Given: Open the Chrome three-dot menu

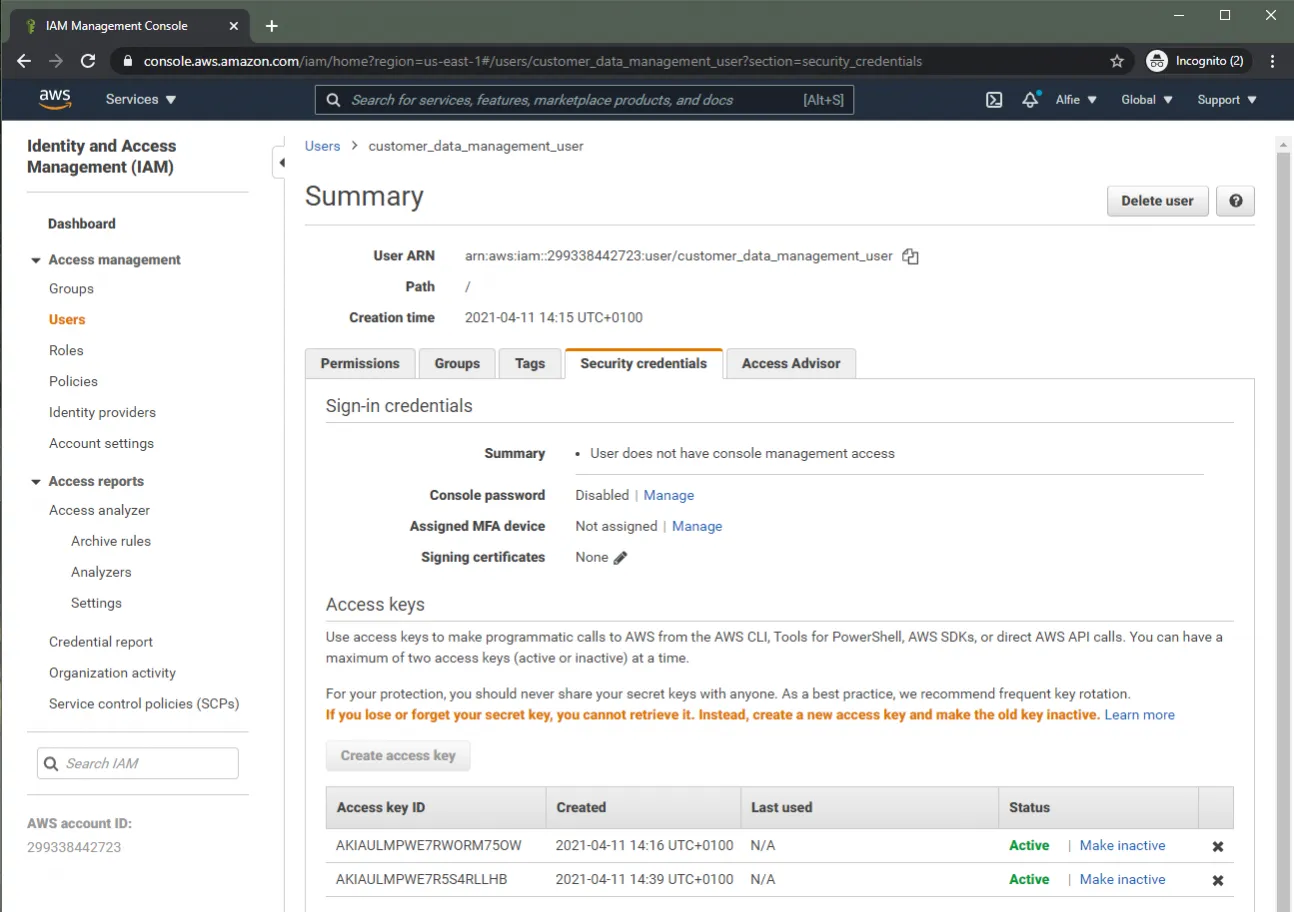Looking at the screenshot, I should coord(1272,61).
